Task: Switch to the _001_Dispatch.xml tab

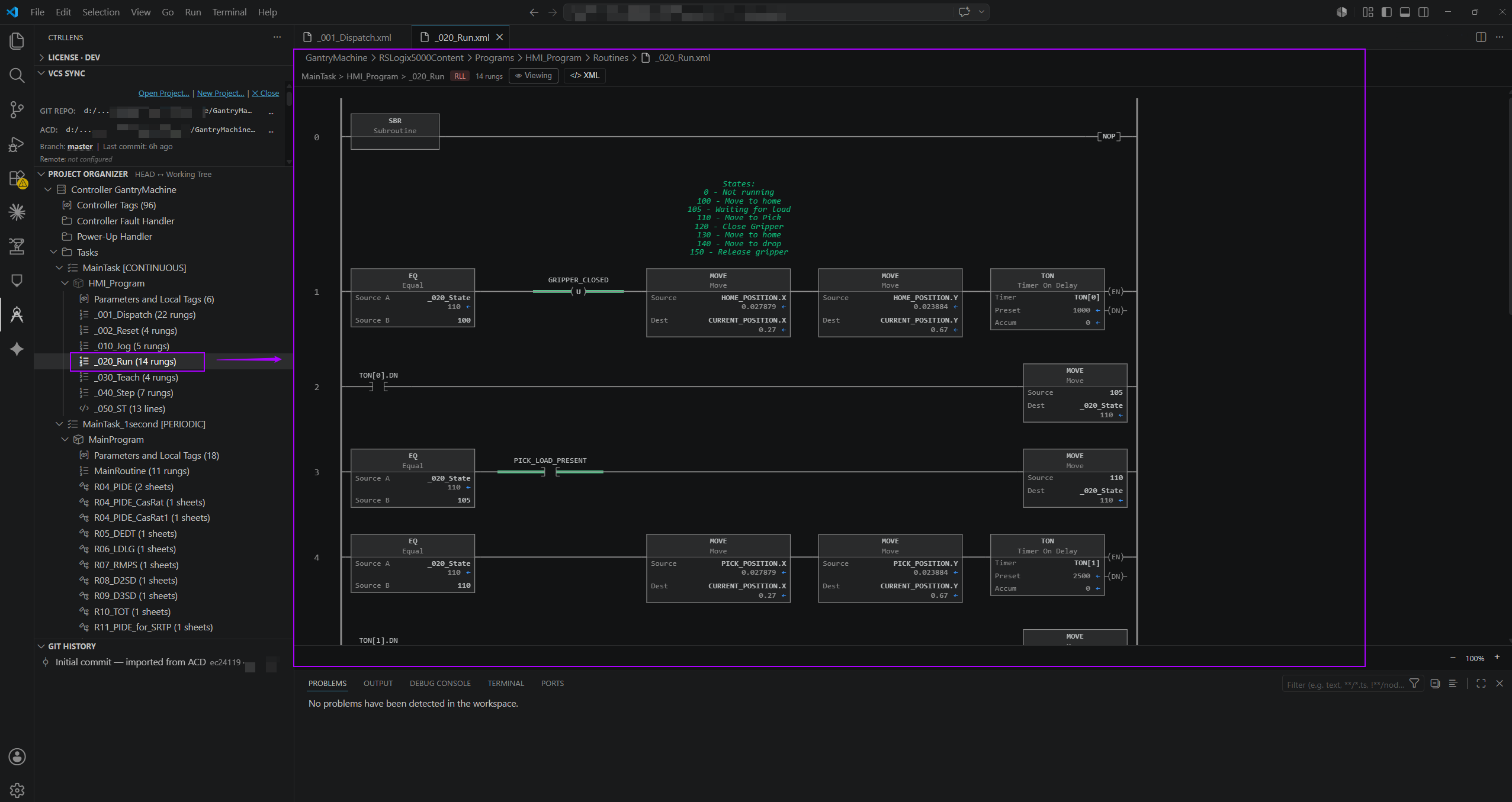Action: pyautogui.click(x=353, y=37)
